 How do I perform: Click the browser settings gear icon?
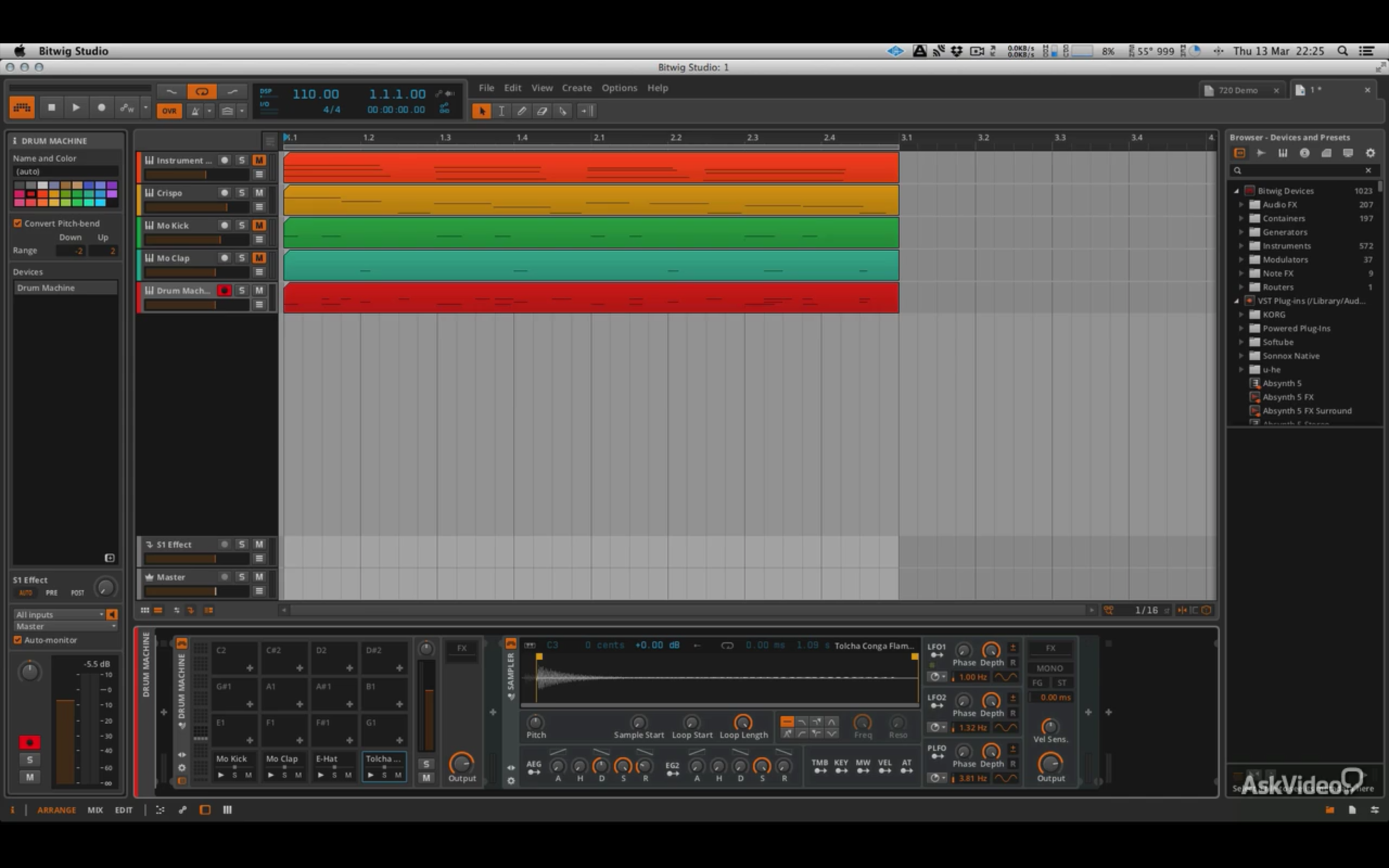(x=1371, y=152)
